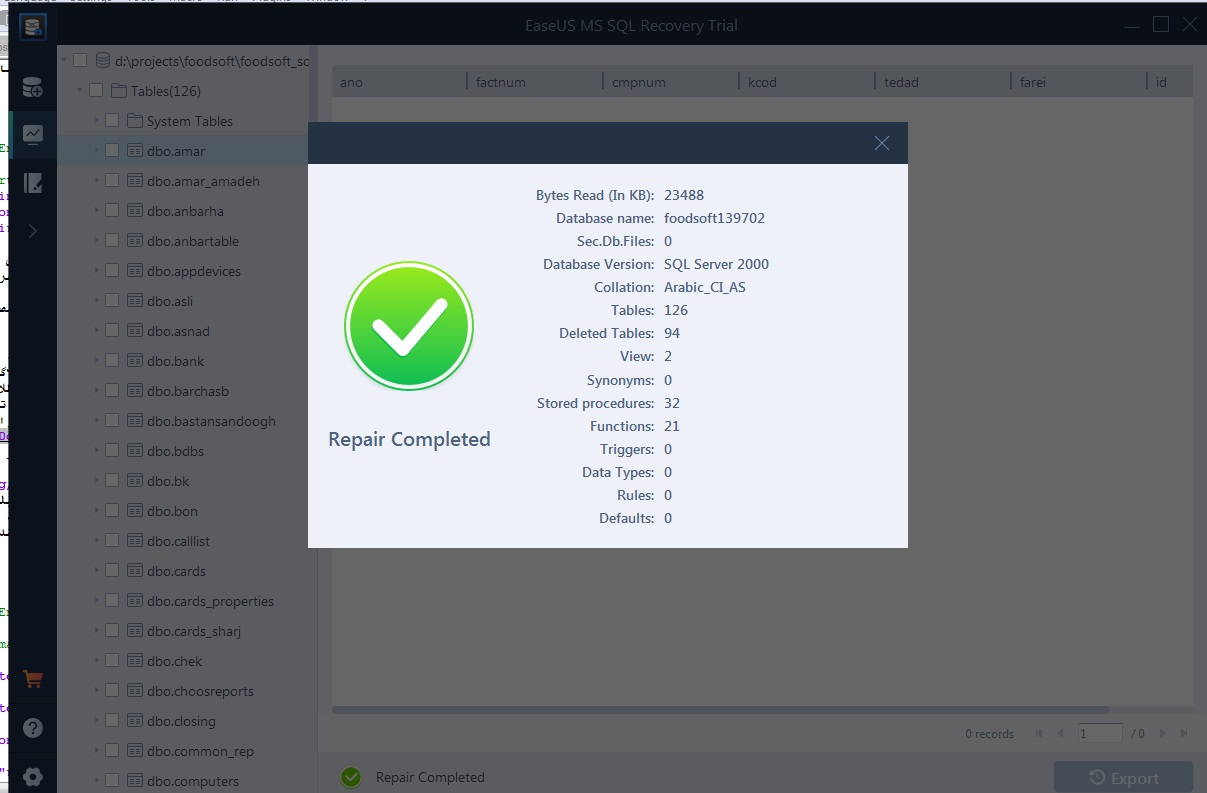Viewport: 1207px width, 793px height.
Task: Click the farei column header
Action: pyautogui.click(x=1079, y=82)
